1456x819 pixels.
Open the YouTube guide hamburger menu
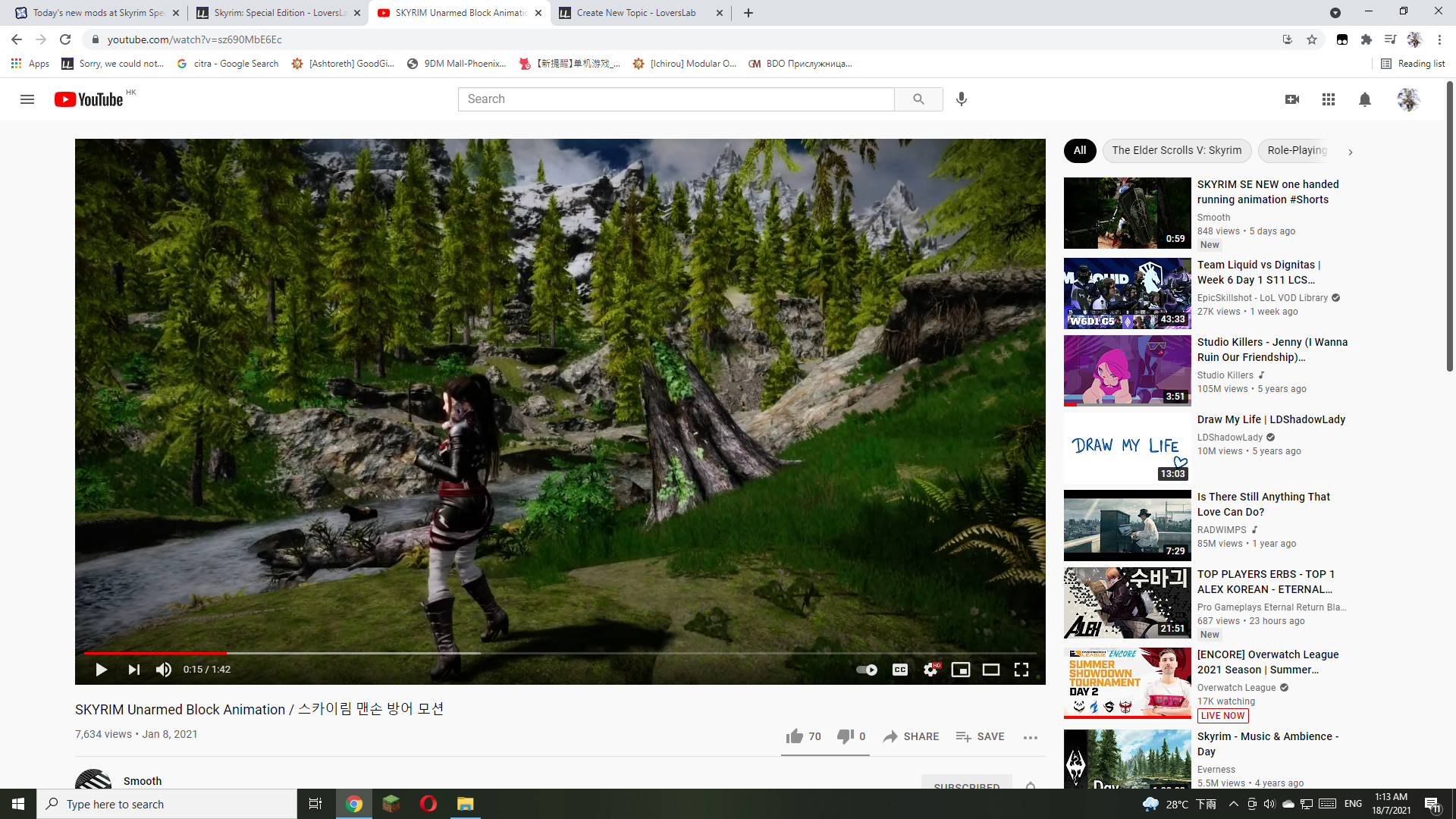click(x=27, y=99)
